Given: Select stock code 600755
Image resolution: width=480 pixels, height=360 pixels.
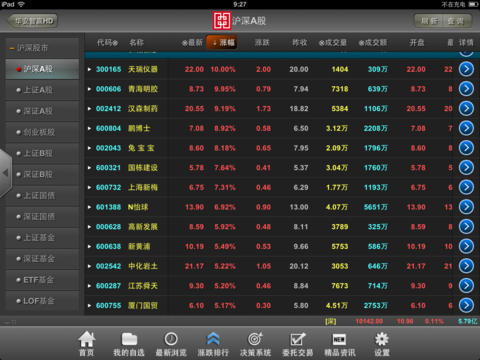Looking at the screenshot, I should (108, 305).
